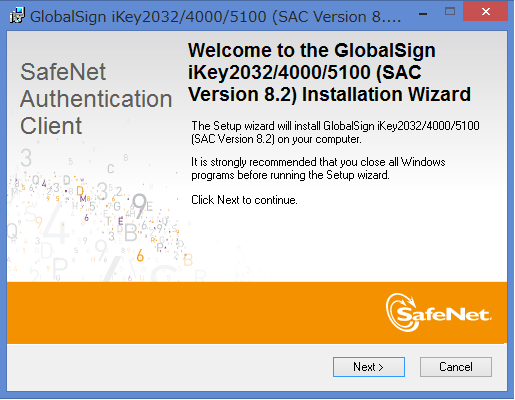Click the Next button to continue
Image resolution: width=515 pixels, height=400 pixels.
pos(369,367)
